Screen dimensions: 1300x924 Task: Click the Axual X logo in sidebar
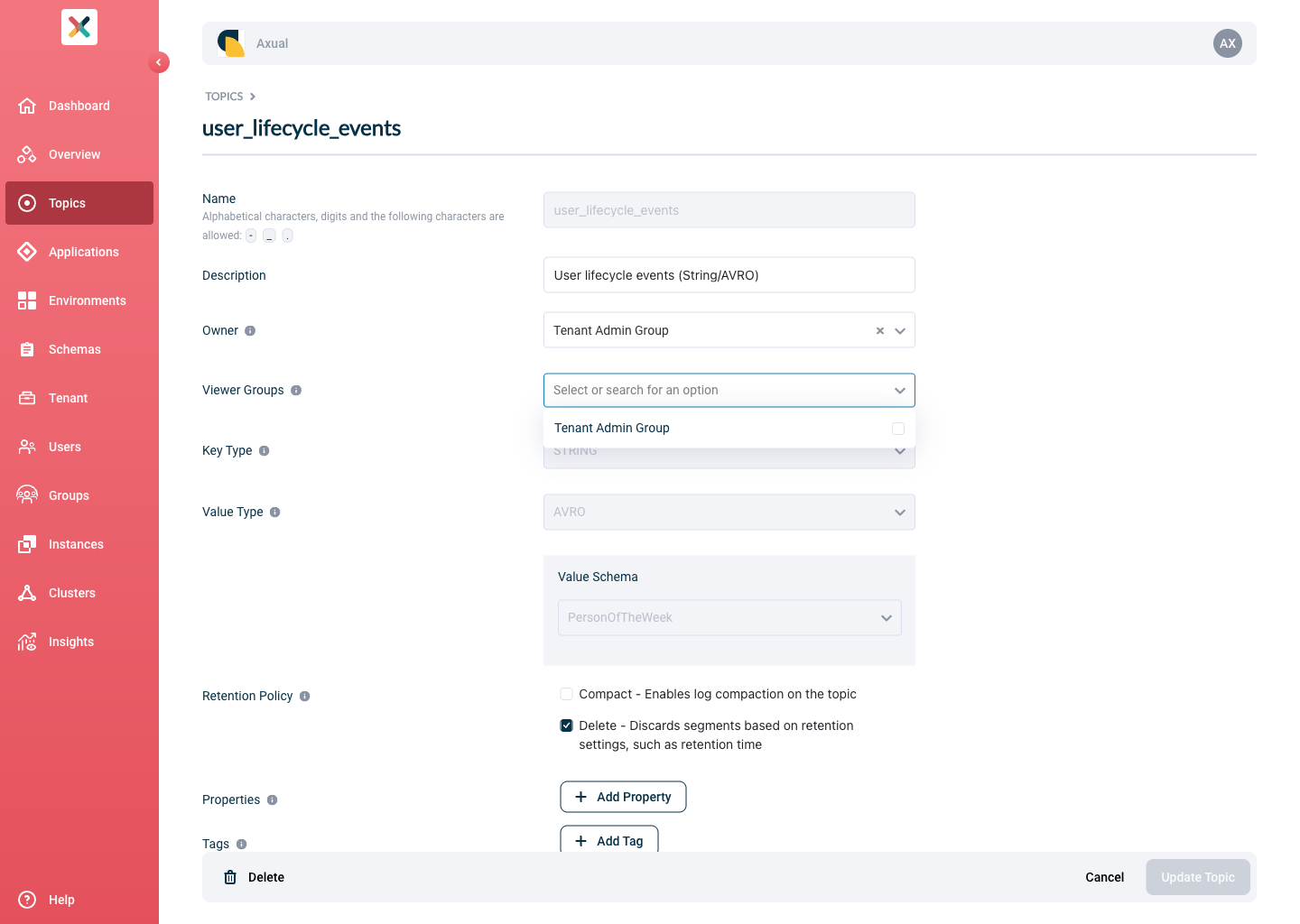79,27
